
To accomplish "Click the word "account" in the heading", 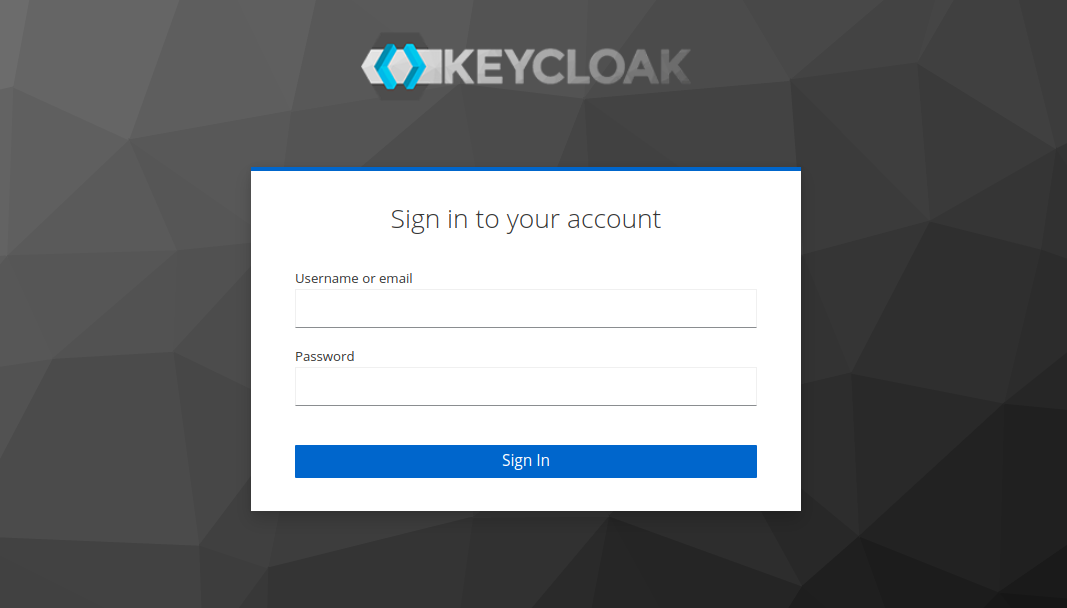I will click(x=614, y=220).
